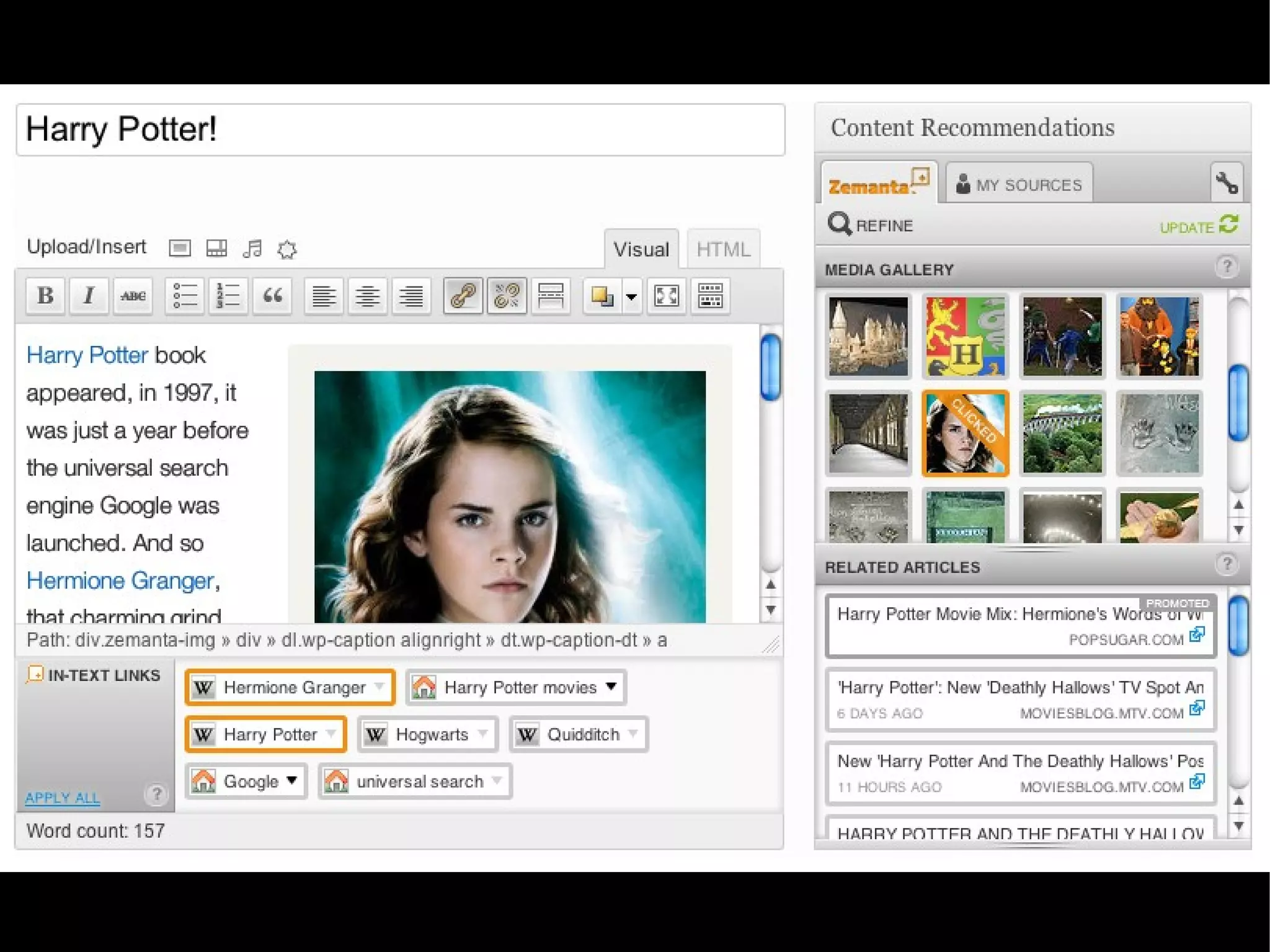Toggle italic text formatting
The height and width of the screenshot is (952, 1270).
89,296
